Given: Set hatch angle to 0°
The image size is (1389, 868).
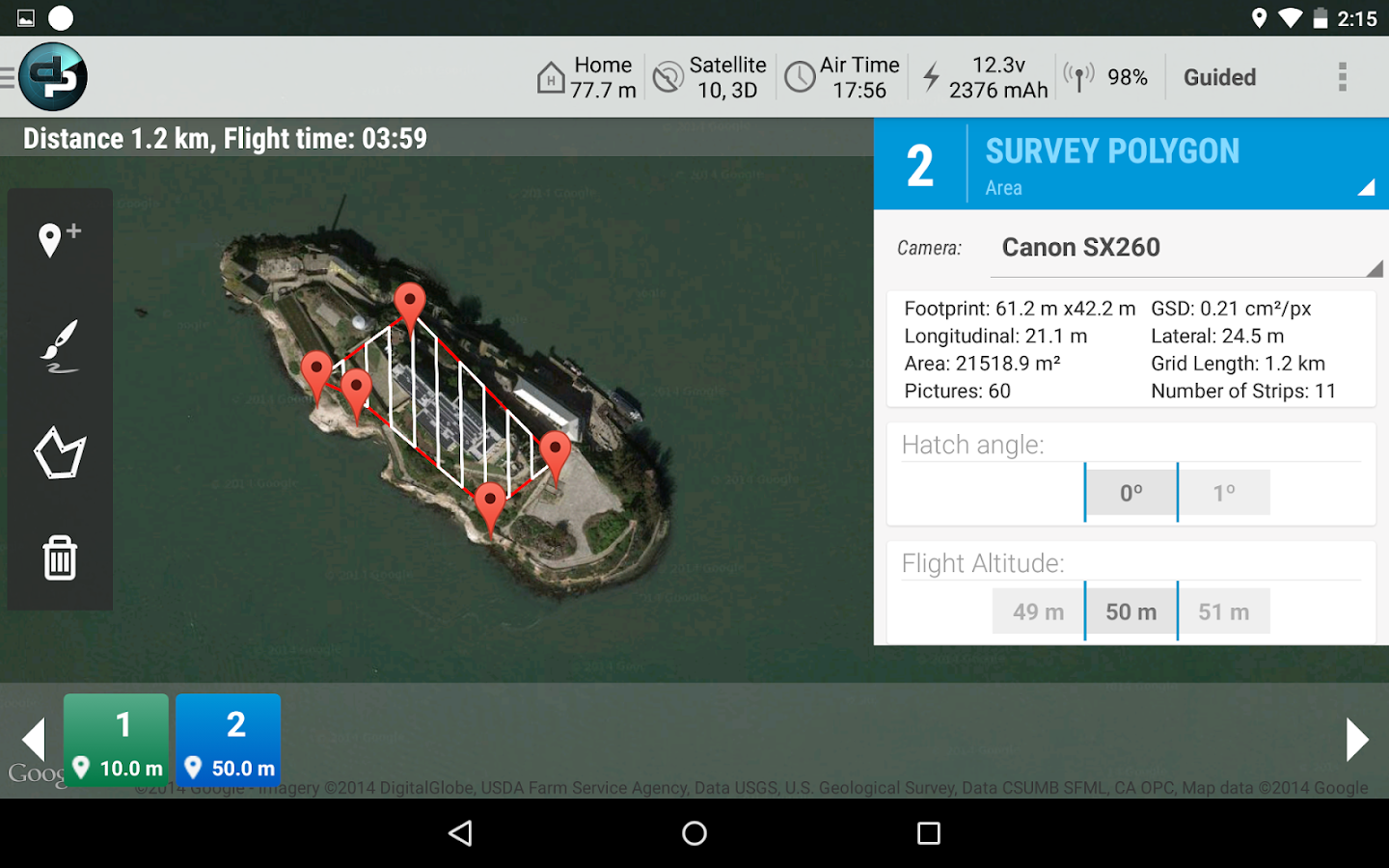Looking at the screenshot, I should [x=1130, y=492].
